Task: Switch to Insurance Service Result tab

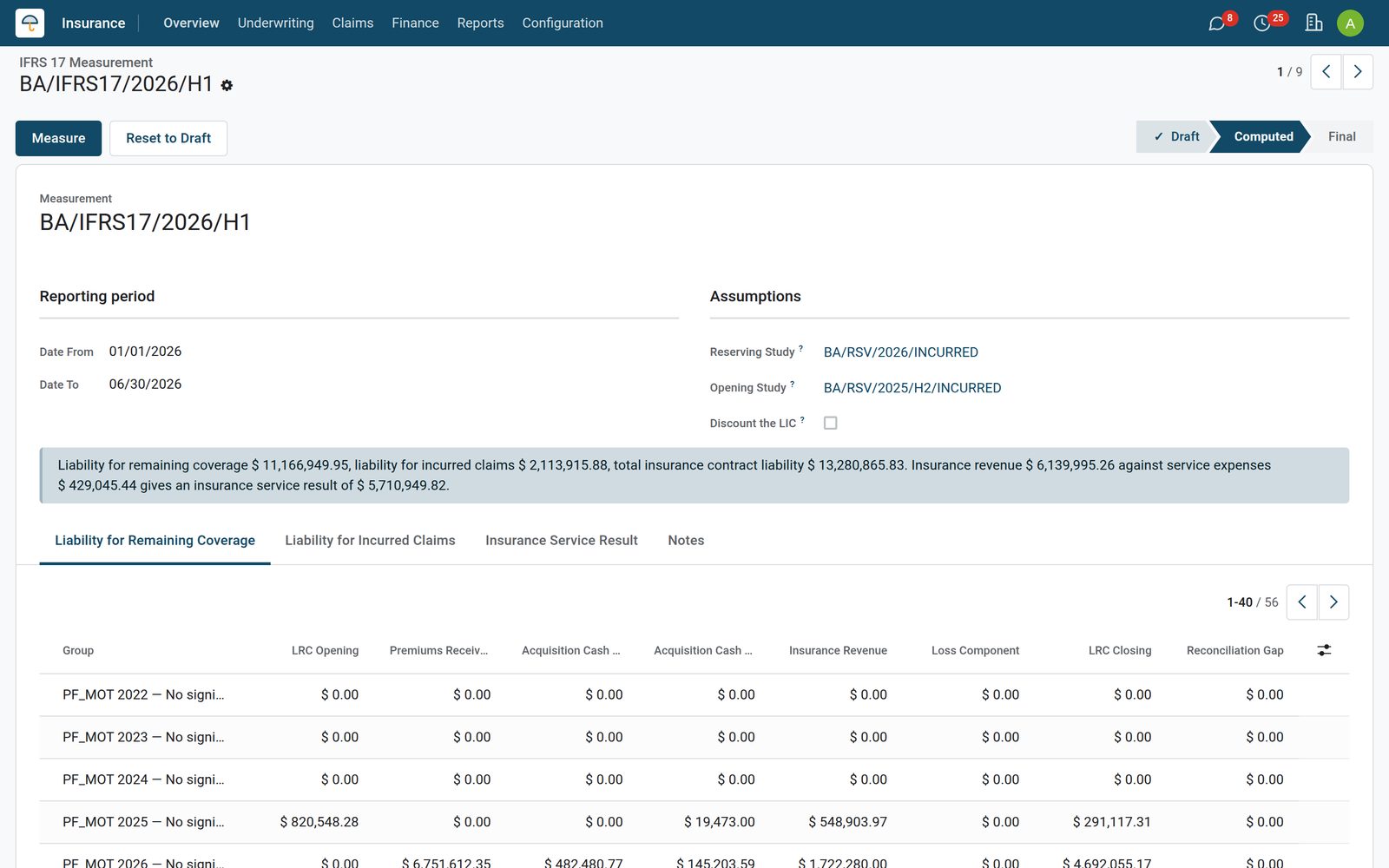Action: (x=562, y=540)
